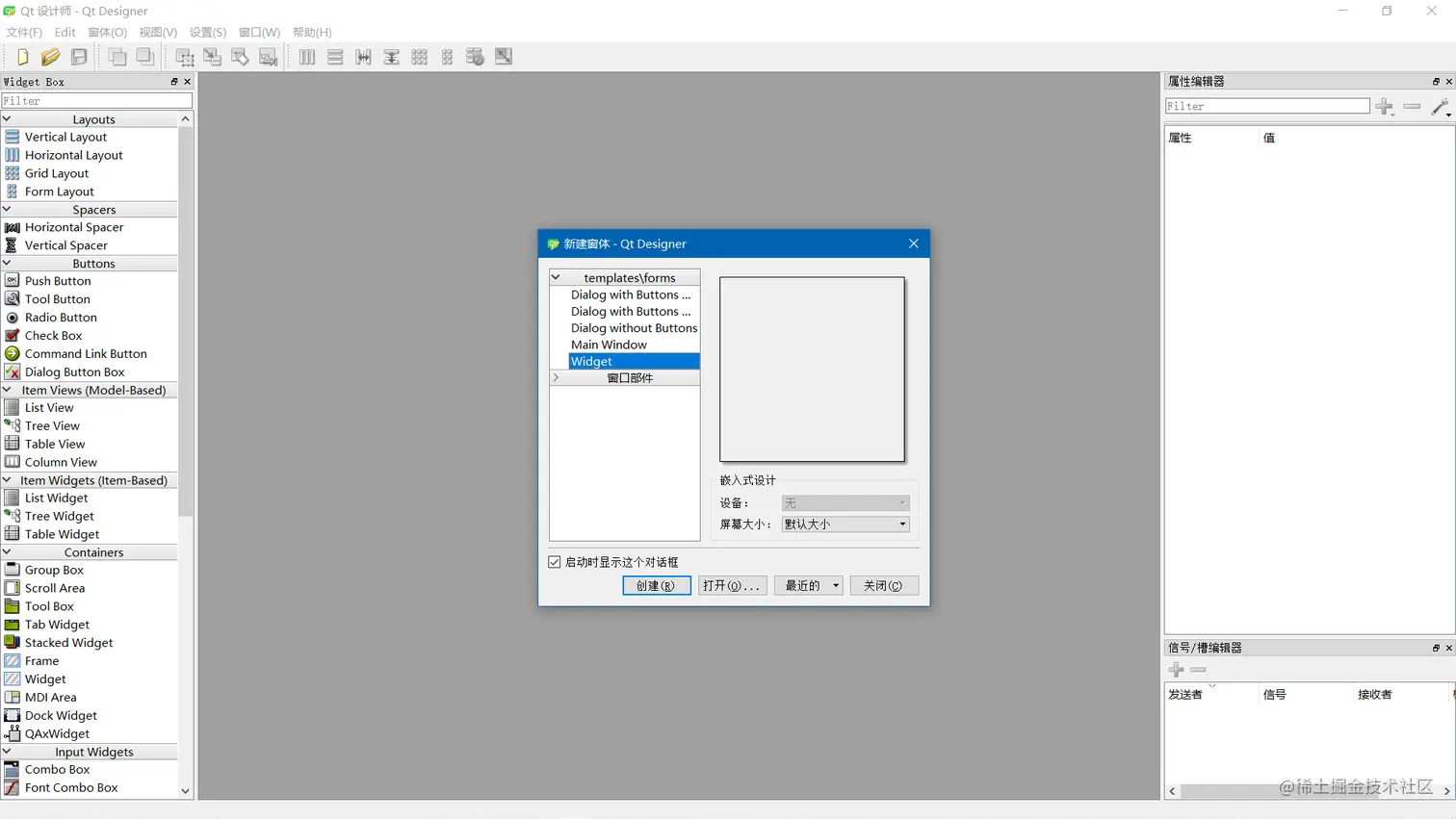Open the 窗口(W) menu
1456x819 pixels.
coord(259,32)
